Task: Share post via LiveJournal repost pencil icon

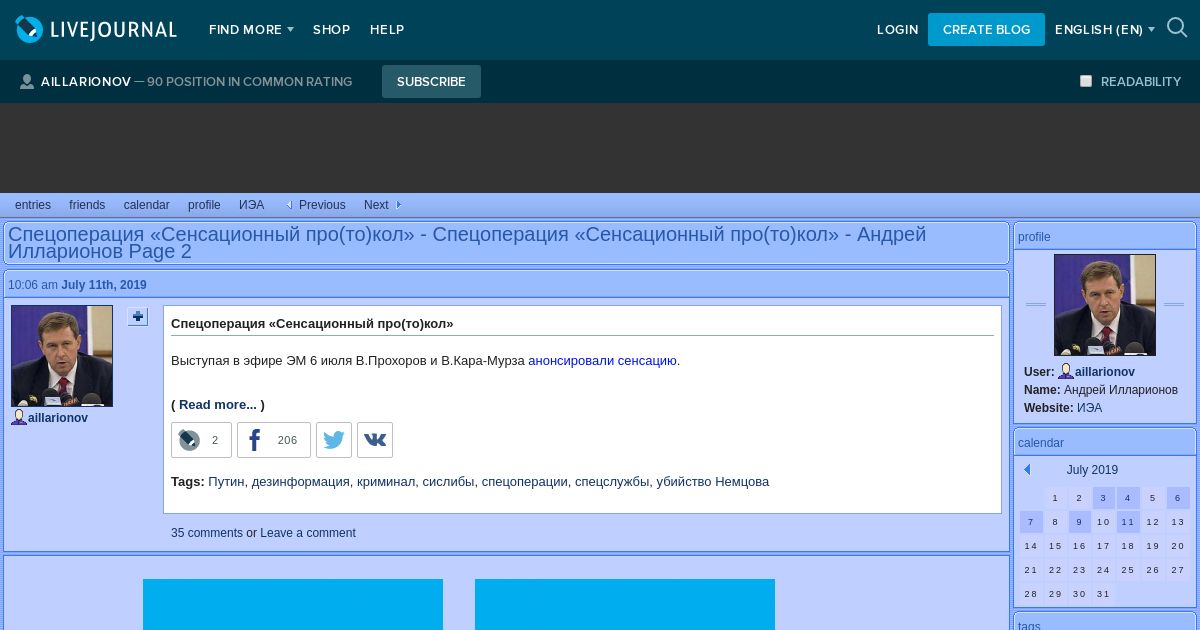Action: pos(189,440)
